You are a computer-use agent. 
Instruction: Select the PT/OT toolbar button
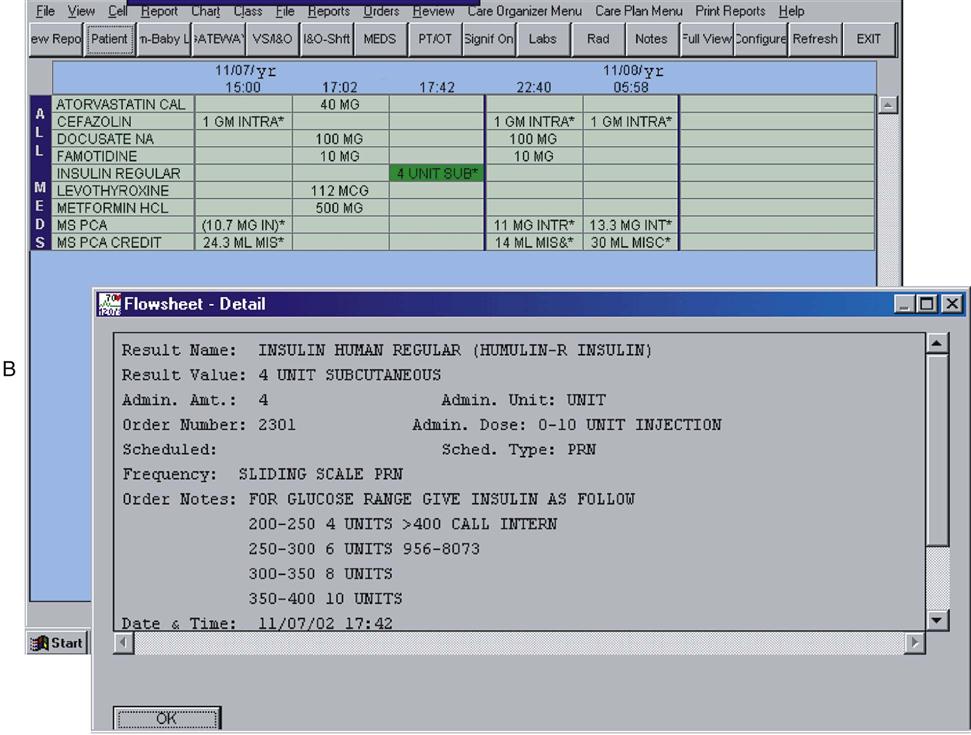pyautogui.click(x=434, y=40)
